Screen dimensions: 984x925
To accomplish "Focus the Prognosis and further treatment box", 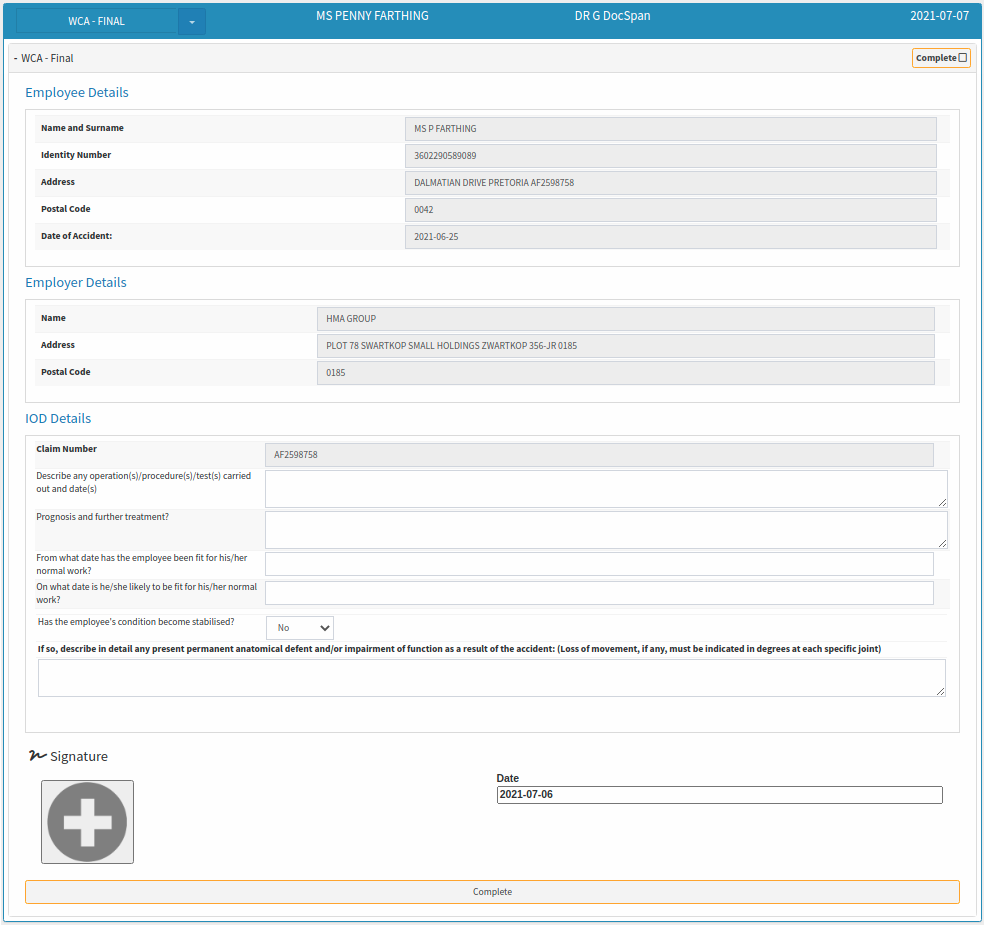I will pyautogui.click(x=606, y=530).
